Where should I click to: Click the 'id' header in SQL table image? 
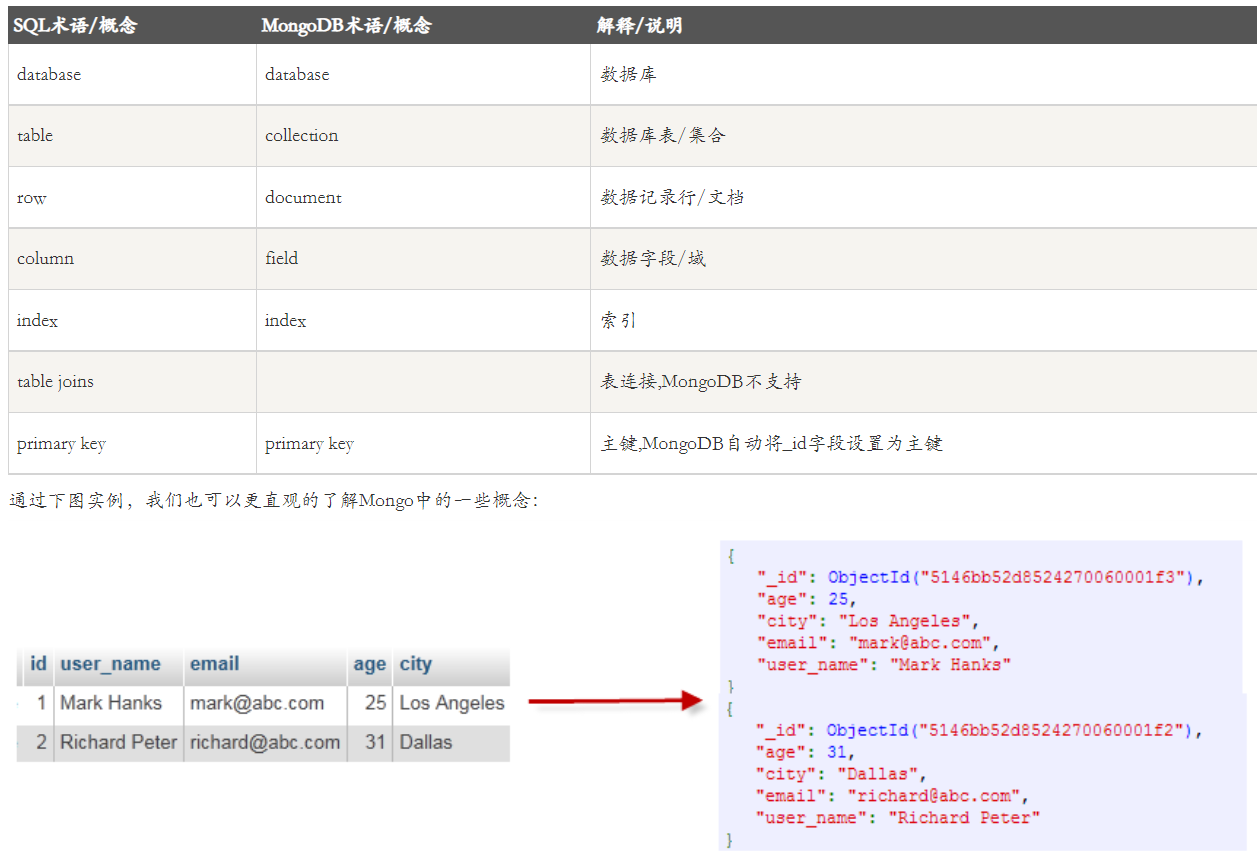(x=38, y=664)
